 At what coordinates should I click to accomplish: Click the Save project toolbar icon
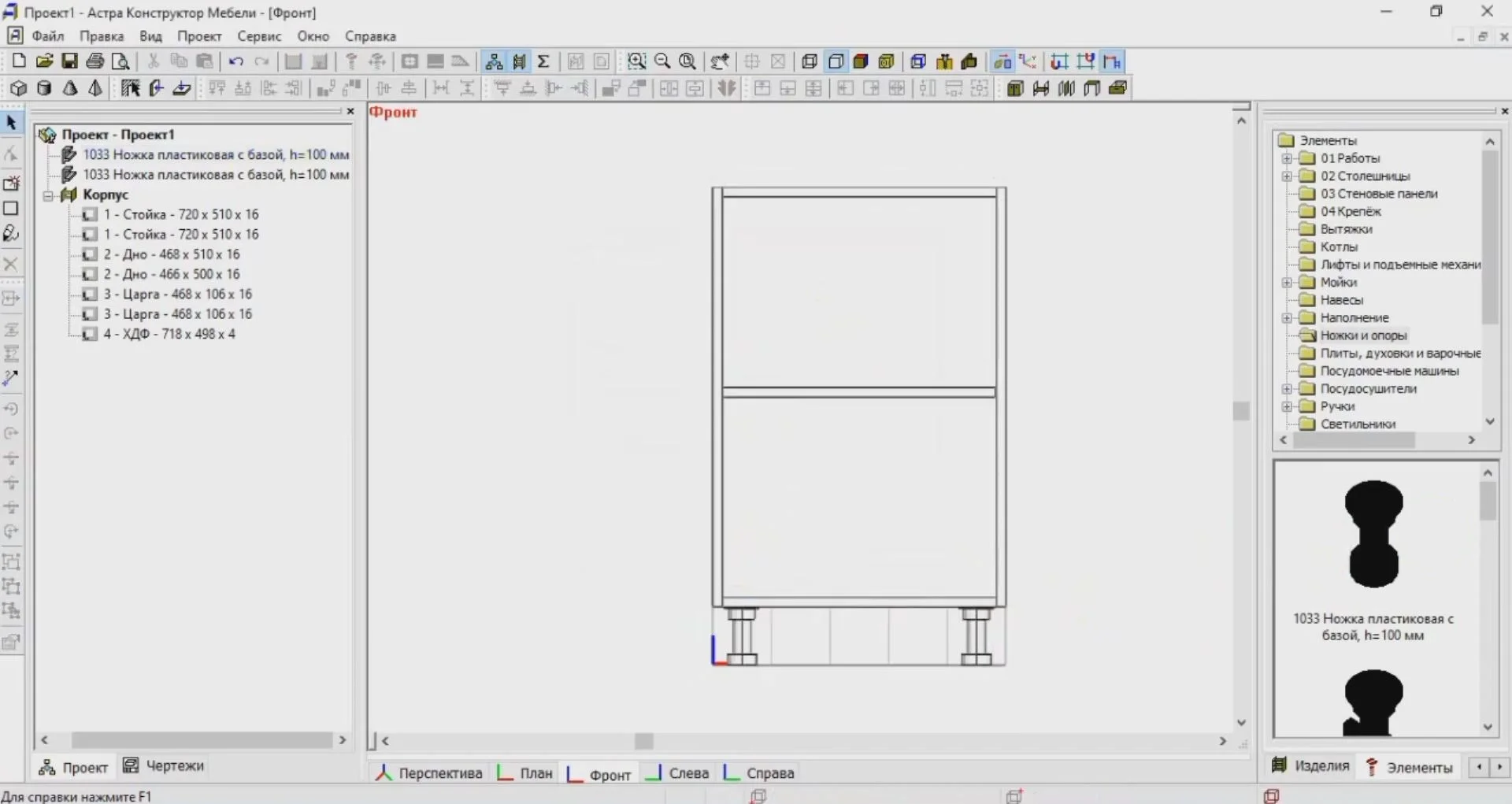coord(69,61)
